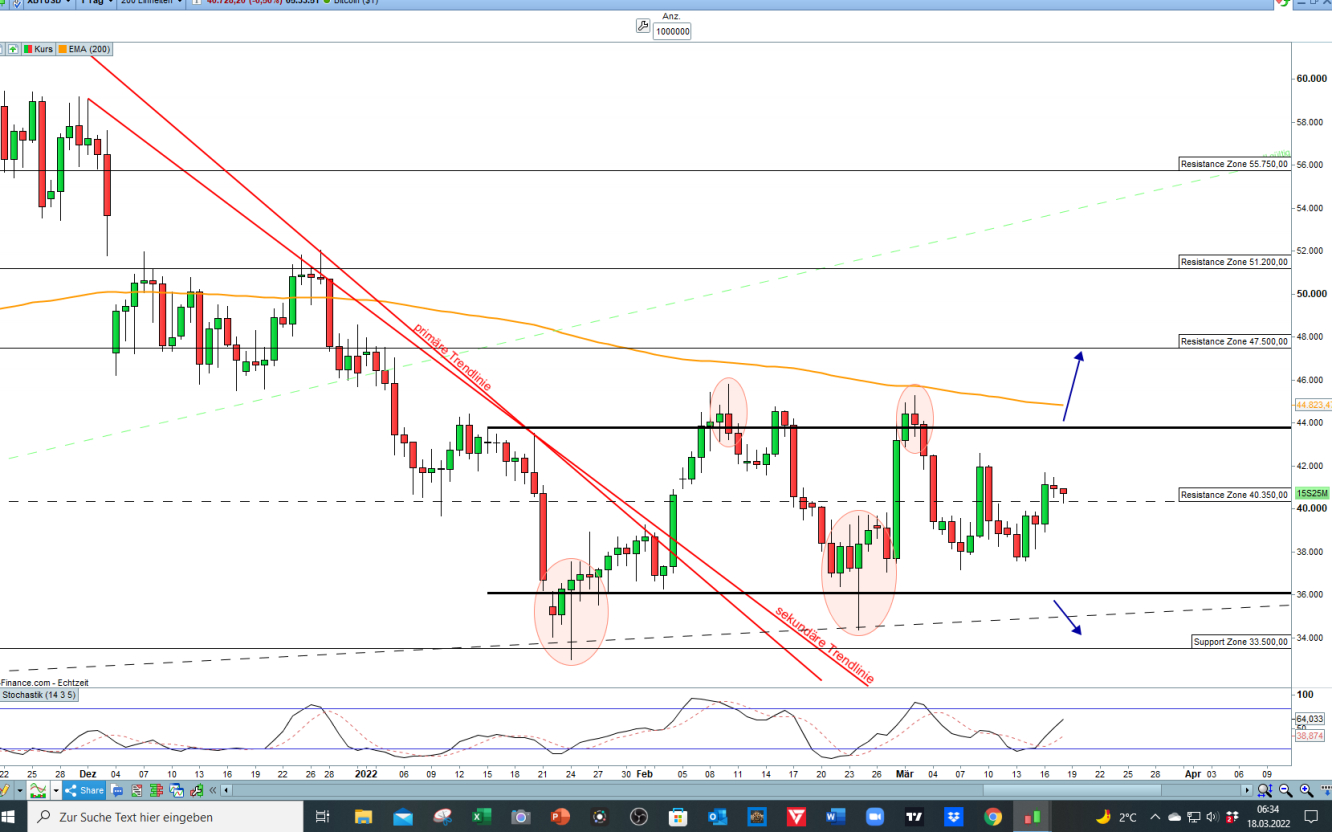Click the left arrow of the horizontal scrollbar
The width and height of the screenshot is (1332, 832).
coord(226,790)
